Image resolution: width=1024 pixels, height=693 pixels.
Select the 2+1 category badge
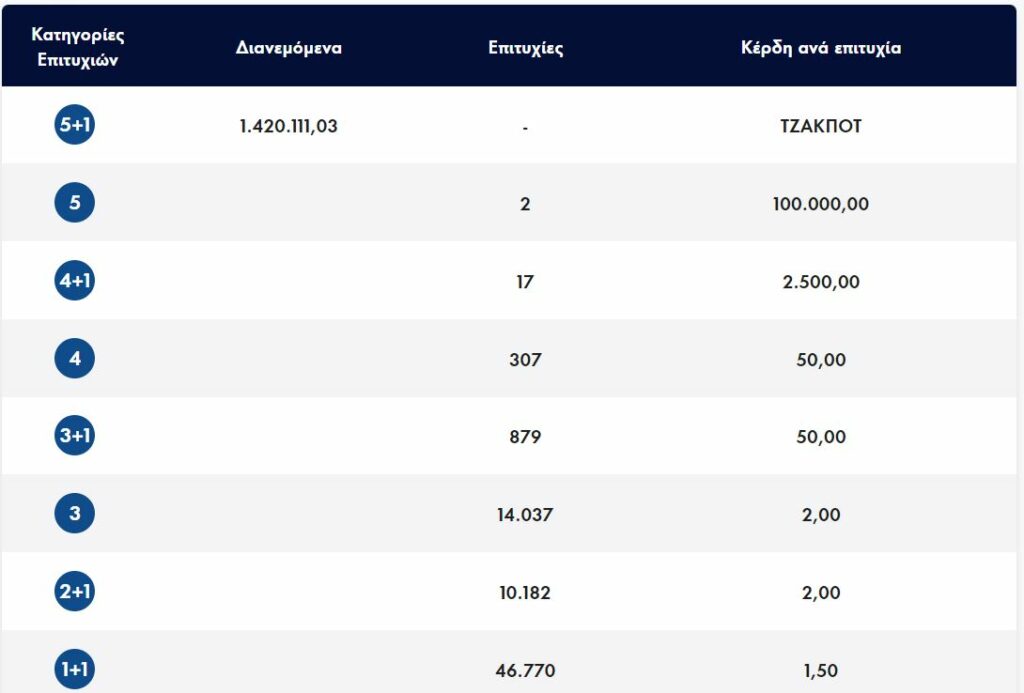coord(75,592)
